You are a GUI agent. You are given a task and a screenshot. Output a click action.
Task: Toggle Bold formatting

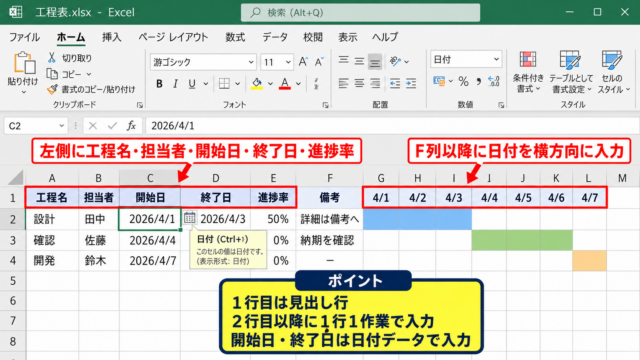pos(159,84)
